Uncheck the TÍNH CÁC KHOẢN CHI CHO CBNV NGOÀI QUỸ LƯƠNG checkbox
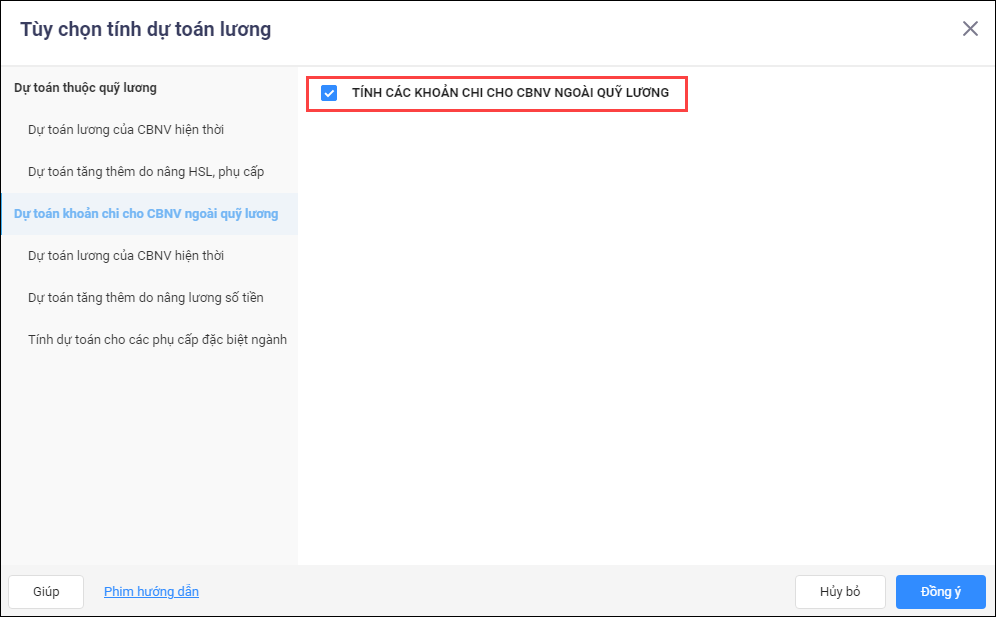Screen dimensions: 996x617 tap(329, 93)
